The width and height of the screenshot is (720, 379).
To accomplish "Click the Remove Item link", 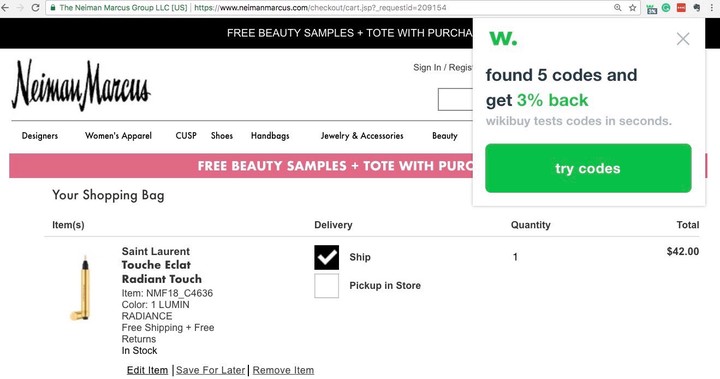I will (x=283, y=370).
